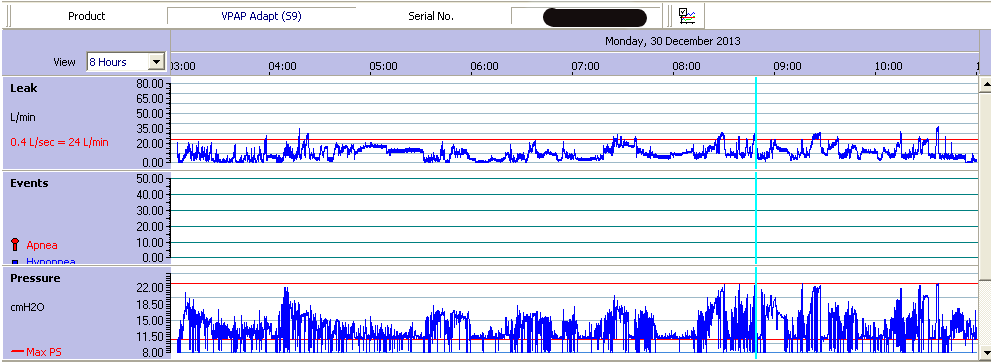Click the cmH2O unit label
This screenshot has width=991, height=362.
click(27, 307)
